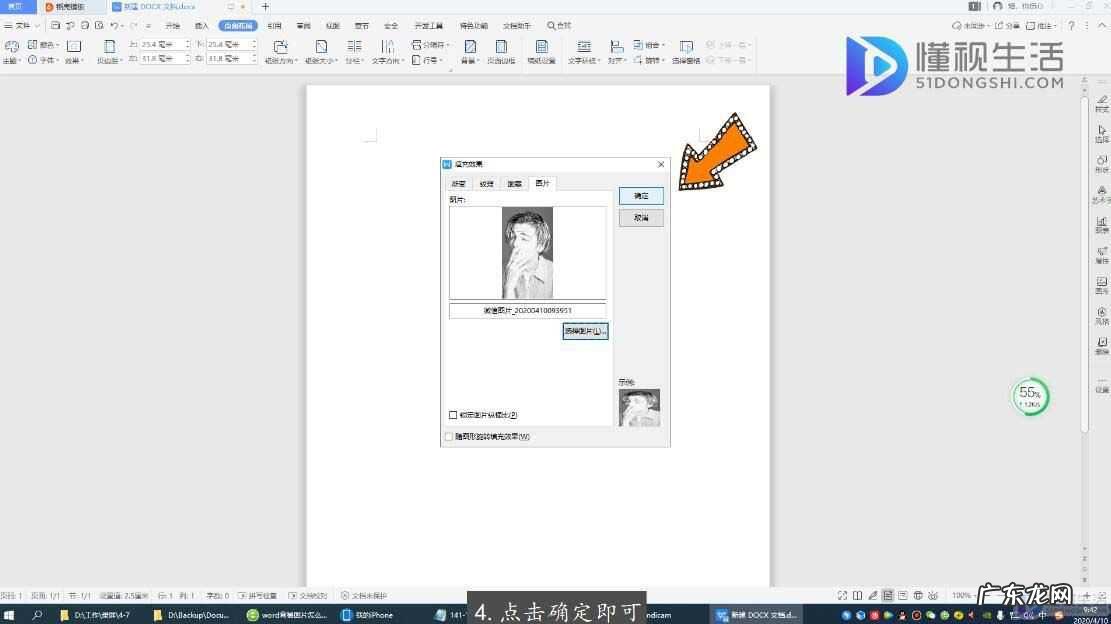The width and height of the screenshot is (1111, 624).
Task: Click the 选择窗格 icon
Action: tap(686, 52)
